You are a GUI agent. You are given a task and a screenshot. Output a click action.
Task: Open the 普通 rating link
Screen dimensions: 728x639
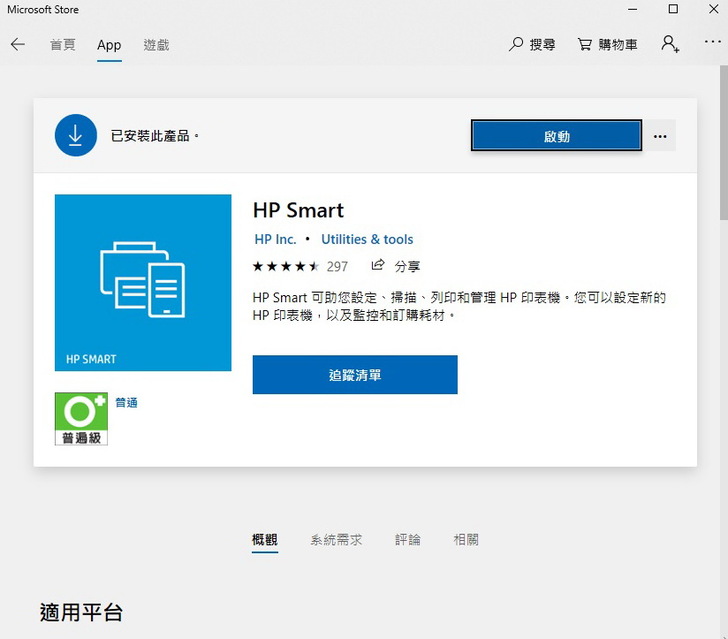click(x=126, y=402)
